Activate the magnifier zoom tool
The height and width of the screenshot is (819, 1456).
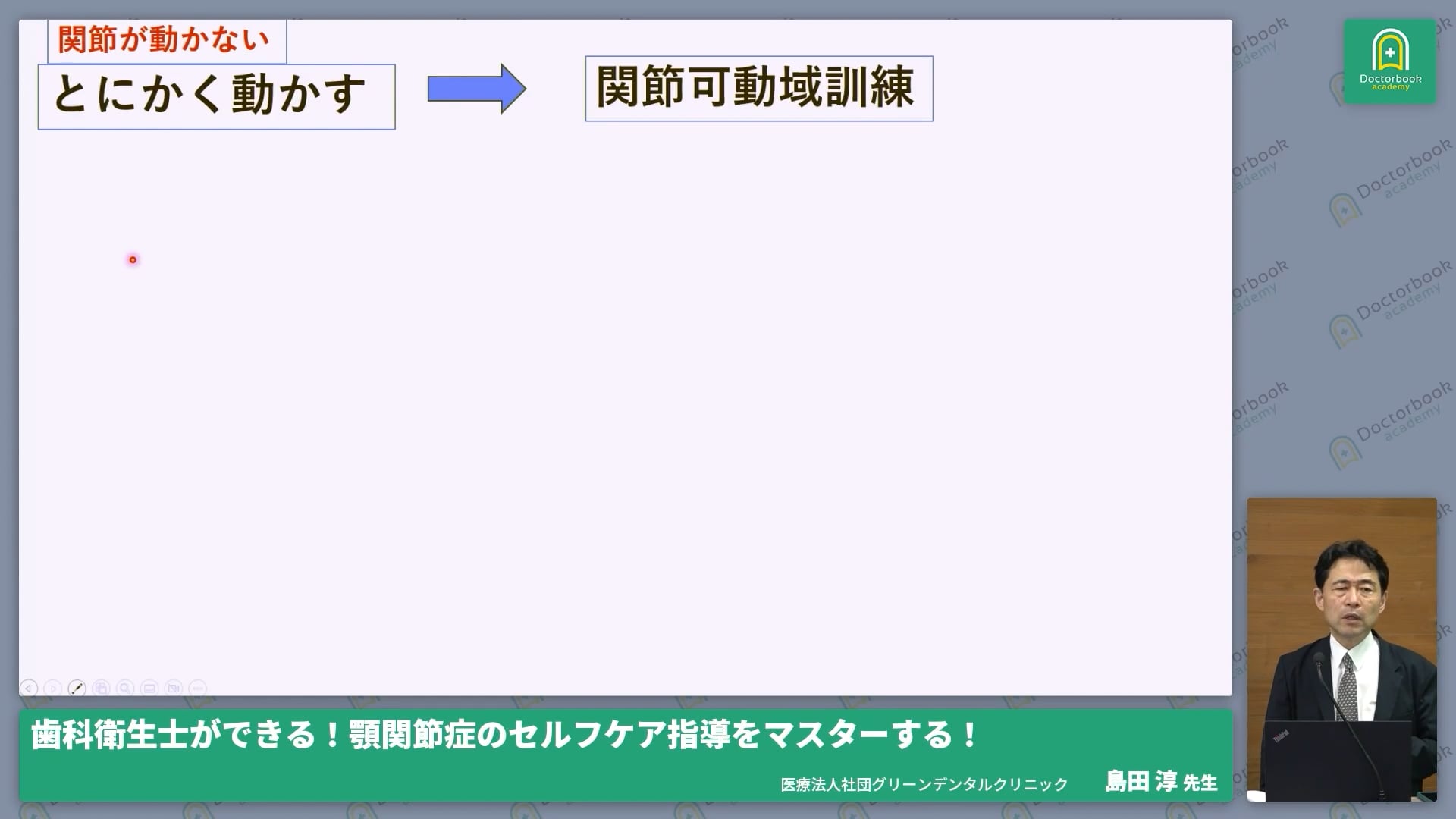pos(126,687)
